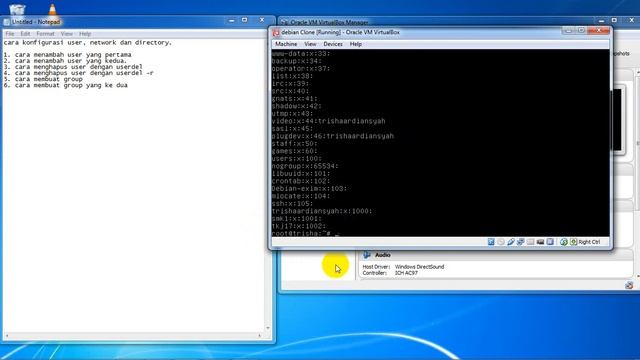The image size is (640, 360).
Task: Close the debian Clone VirtualBox window
Action: 599,31
